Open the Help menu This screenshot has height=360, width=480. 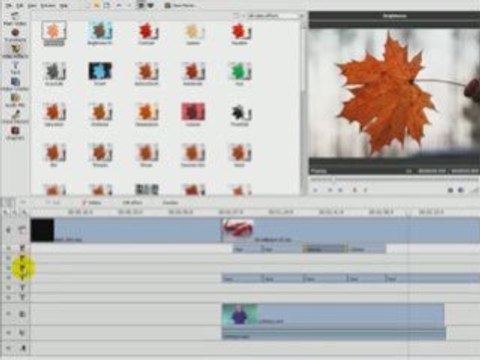click(64, 6)
